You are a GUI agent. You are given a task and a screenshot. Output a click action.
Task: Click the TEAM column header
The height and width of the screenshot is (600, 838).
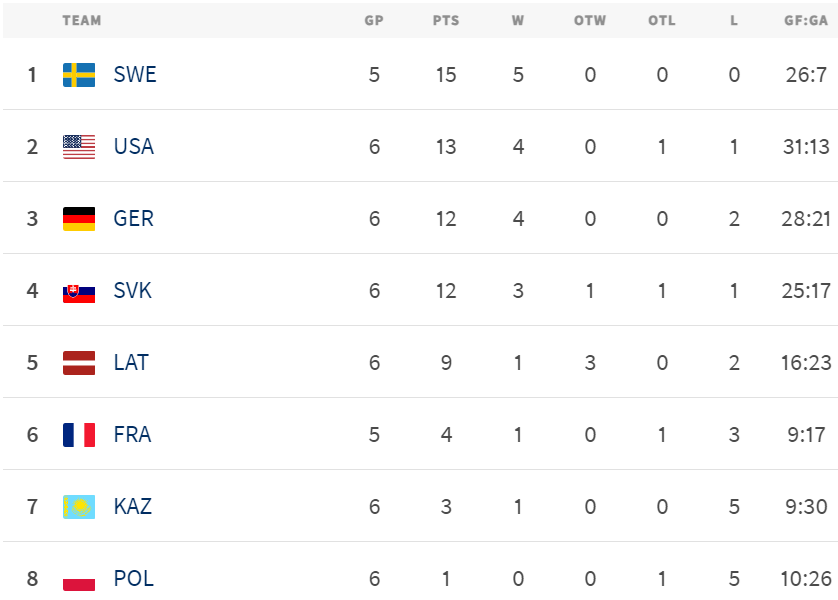81,20
